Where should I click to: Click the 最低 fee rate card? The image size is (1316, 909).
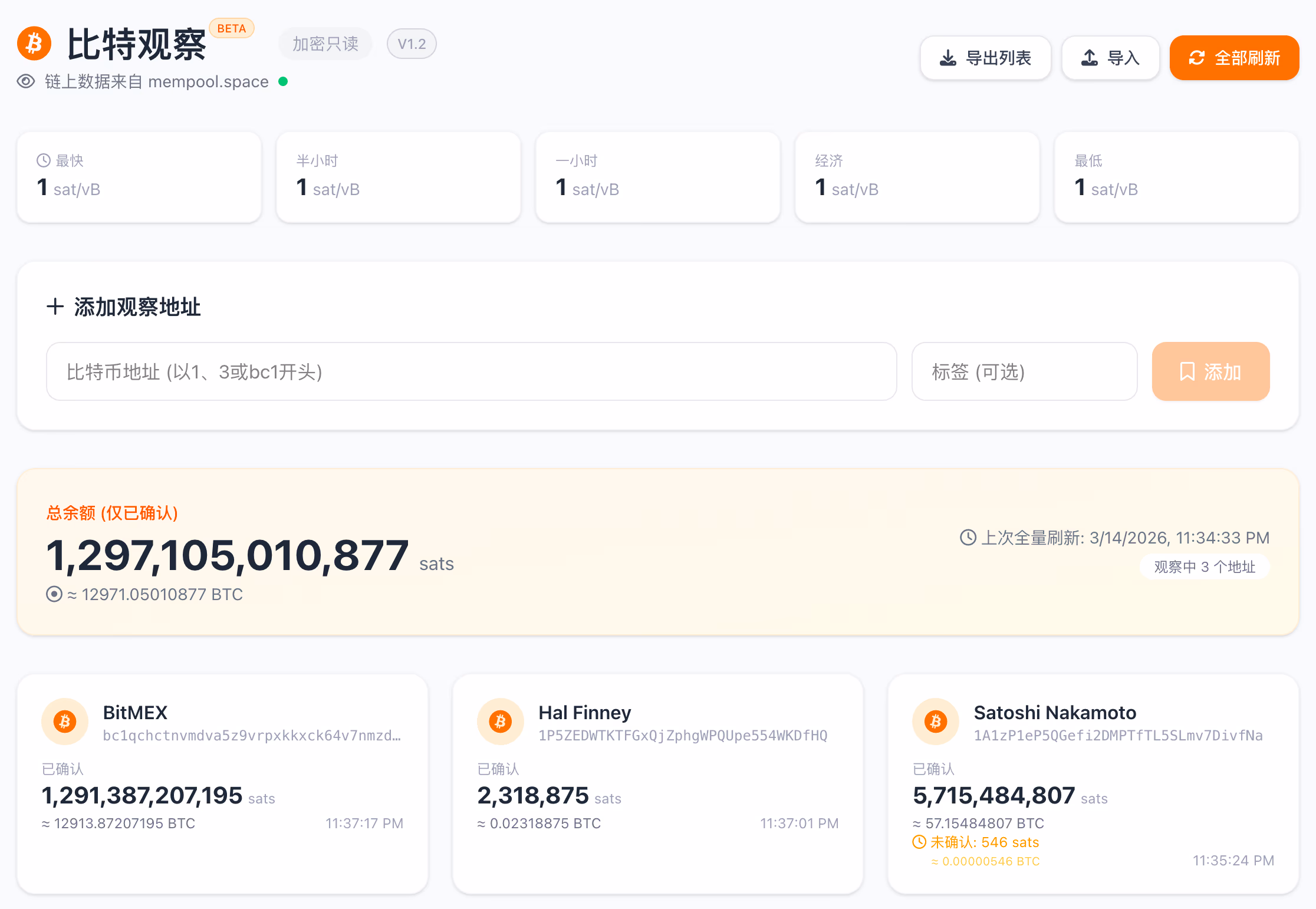(1177, 177)
